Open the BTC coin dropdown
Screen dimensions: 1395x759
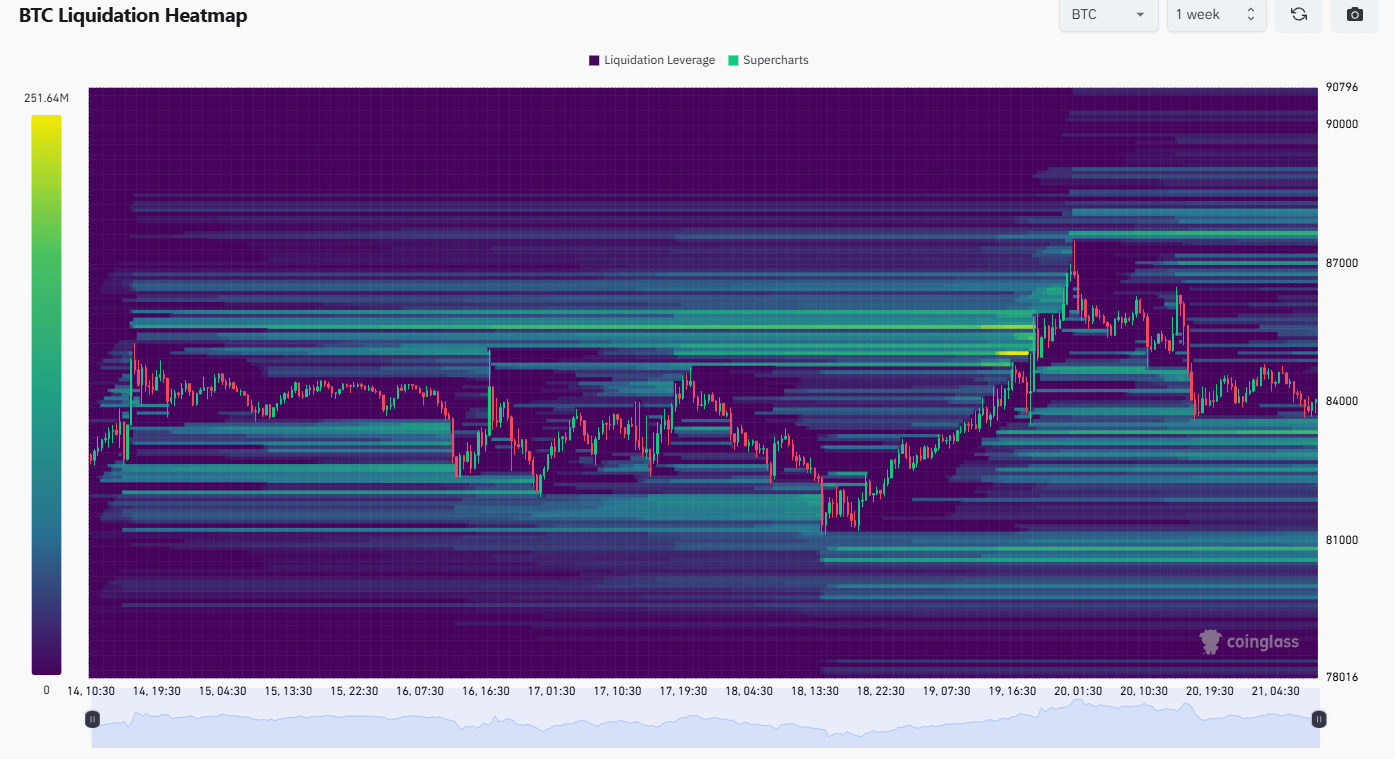[1109, 14]
